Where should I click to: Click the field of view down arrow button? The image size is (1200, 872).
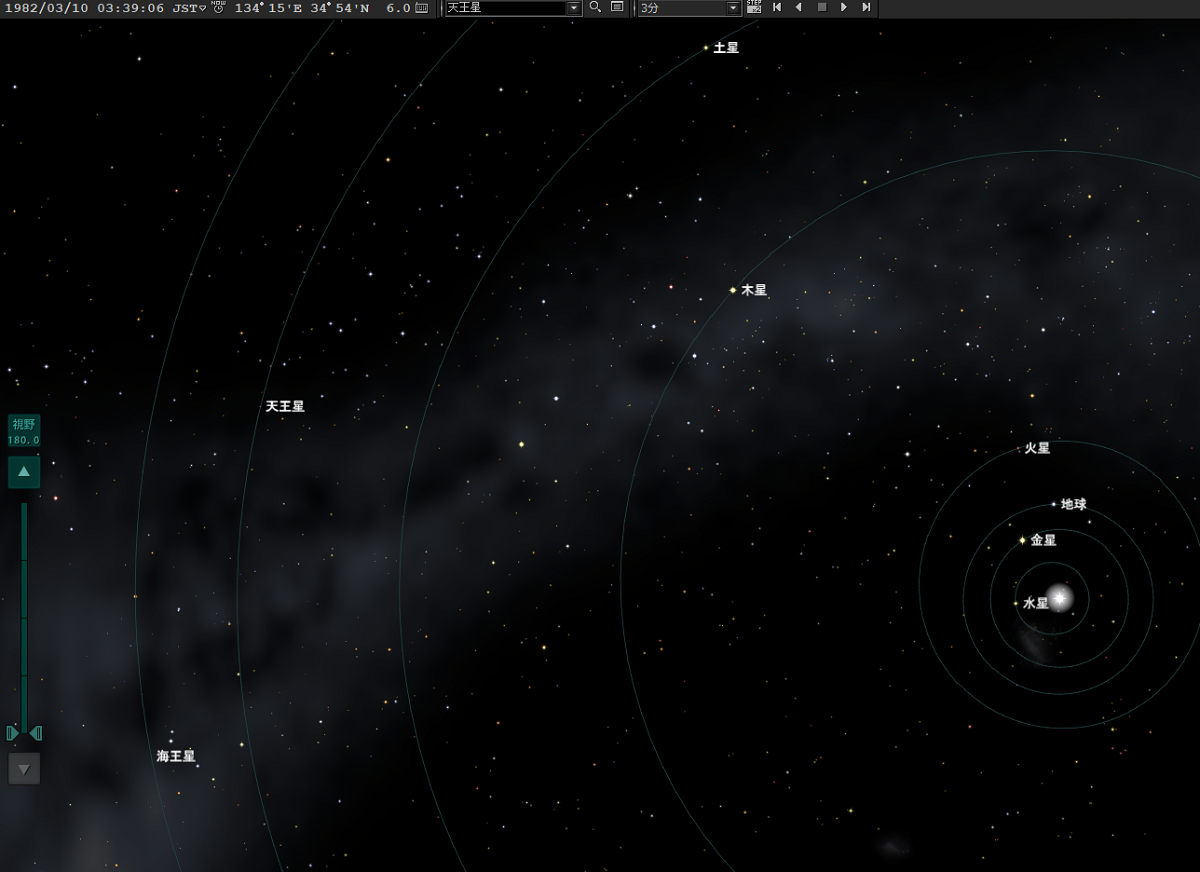(24, 768)
